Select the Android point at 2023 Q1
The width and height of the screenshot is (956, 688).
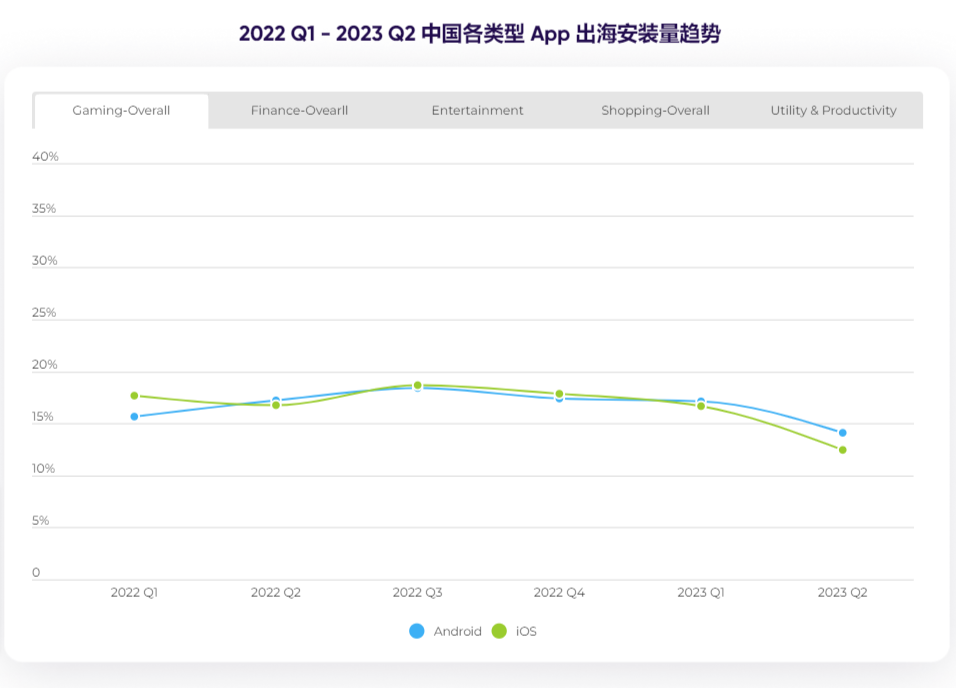701,401
